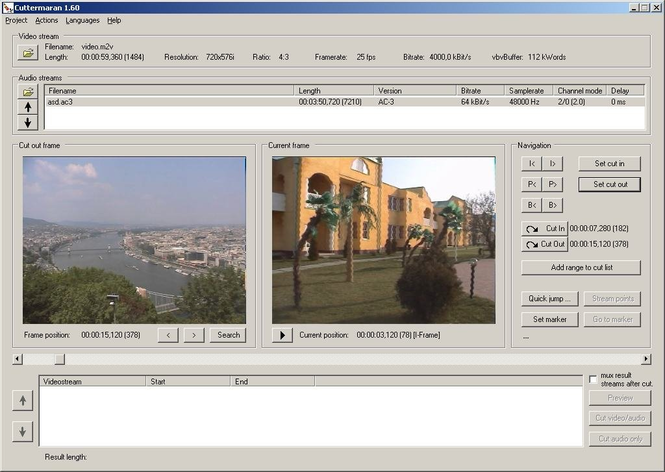Click the timeline position slider thumb
The image size is (665, 472).
tap(59, 358)
